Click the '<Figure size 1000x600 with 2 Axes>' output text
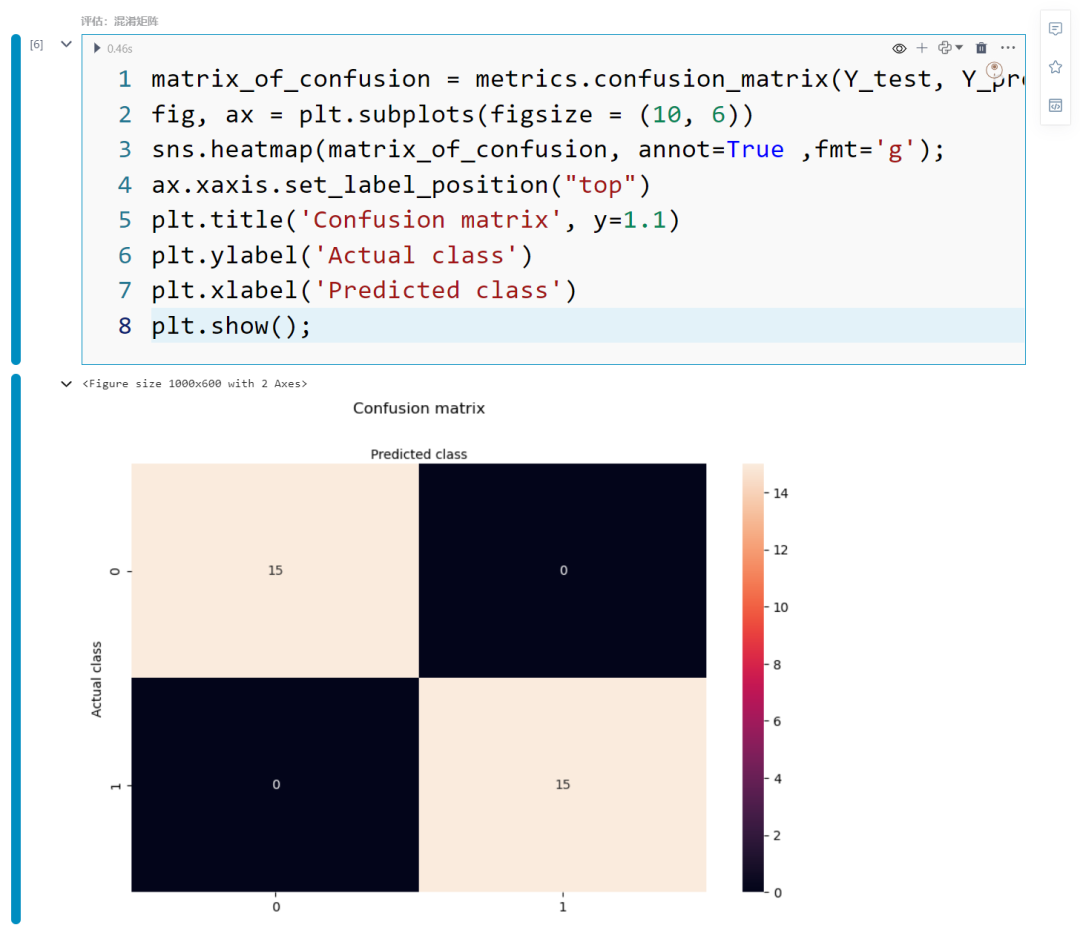This screenshot has height=942, width=1080. (x=195, y=384)
